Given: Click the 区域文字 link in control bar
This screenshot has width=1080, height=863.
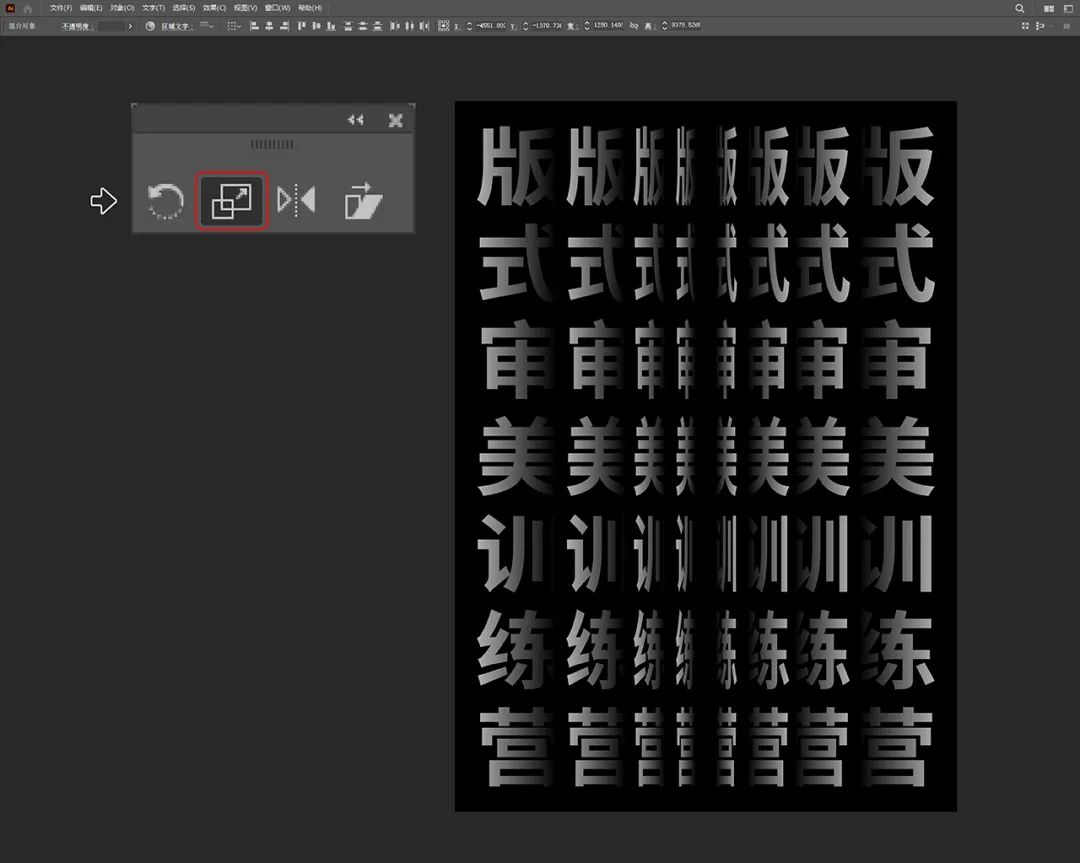Looking at the screenshot, I should point(176,25).
